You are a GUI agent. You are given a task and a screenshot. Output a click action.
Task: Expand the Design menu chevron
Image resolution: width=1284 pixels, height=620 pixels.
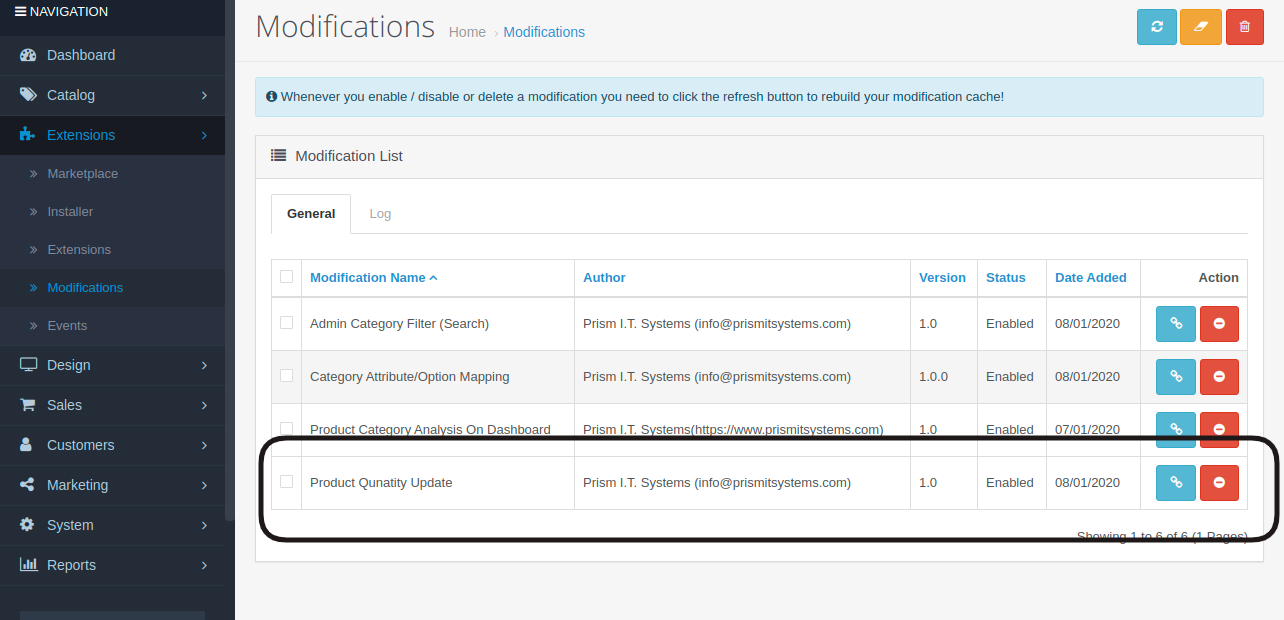pyautogui.click(x=204, y=365)
